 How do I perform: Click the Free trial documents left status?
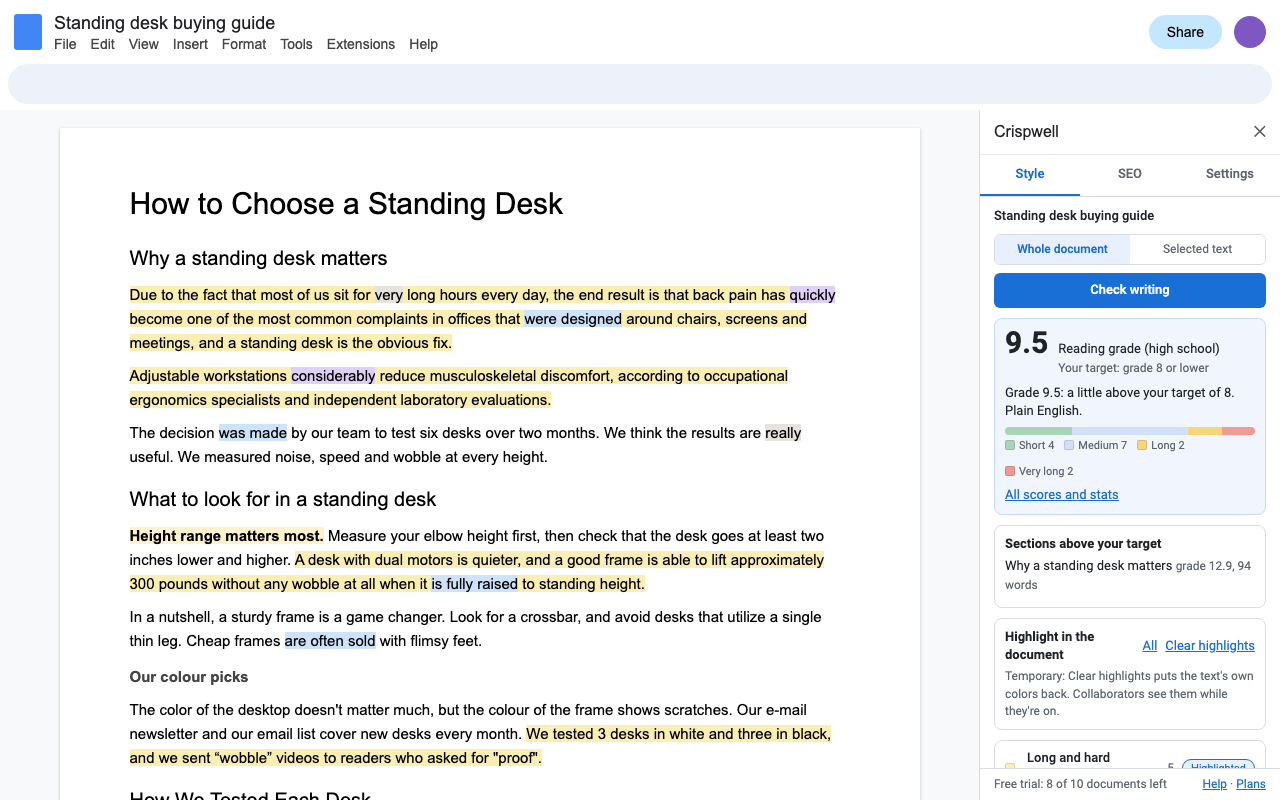[x=1080, y=784]
